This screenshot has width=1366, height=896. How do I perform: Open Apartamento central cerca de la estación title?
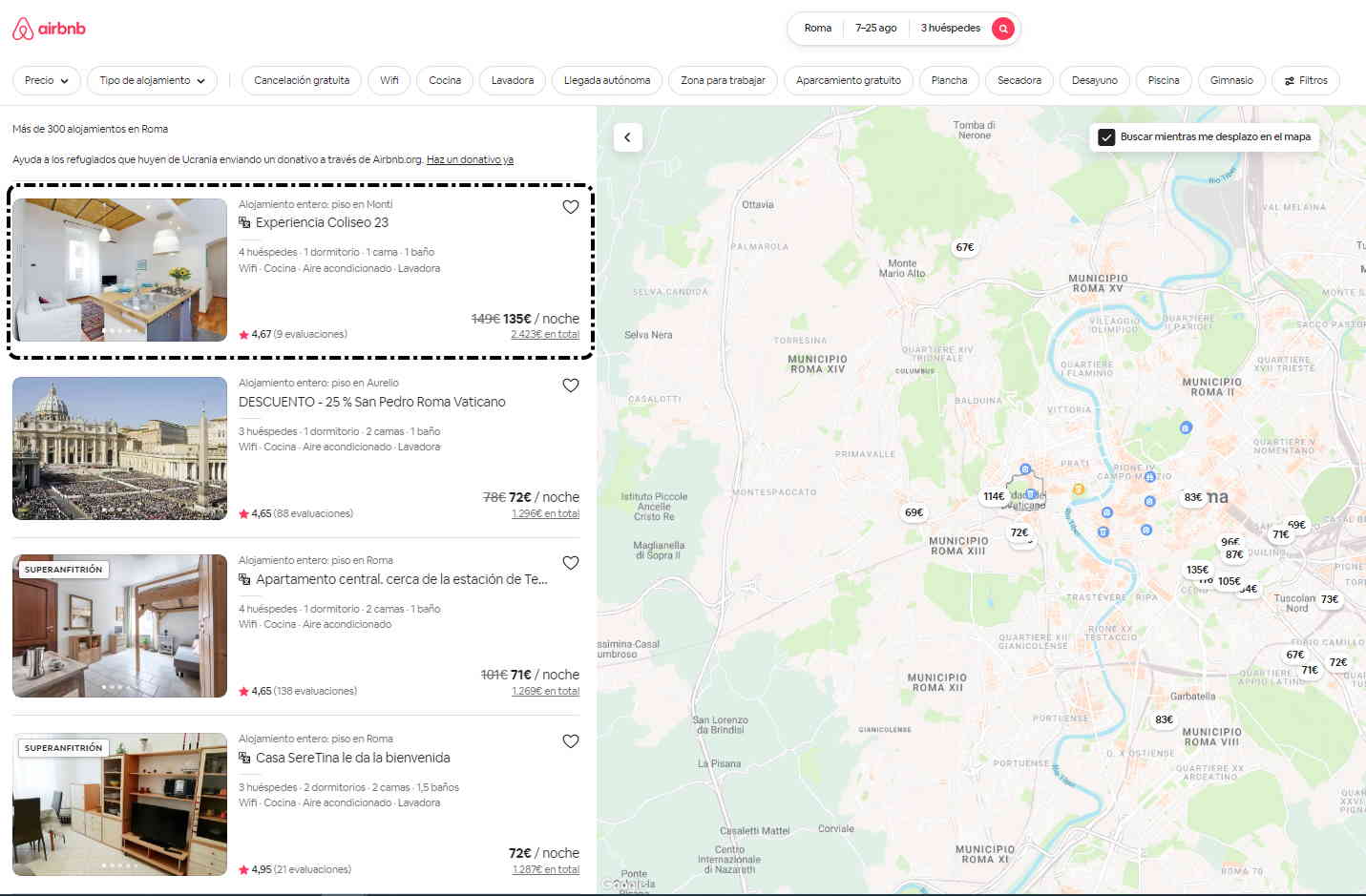click(x=402, y=579)
